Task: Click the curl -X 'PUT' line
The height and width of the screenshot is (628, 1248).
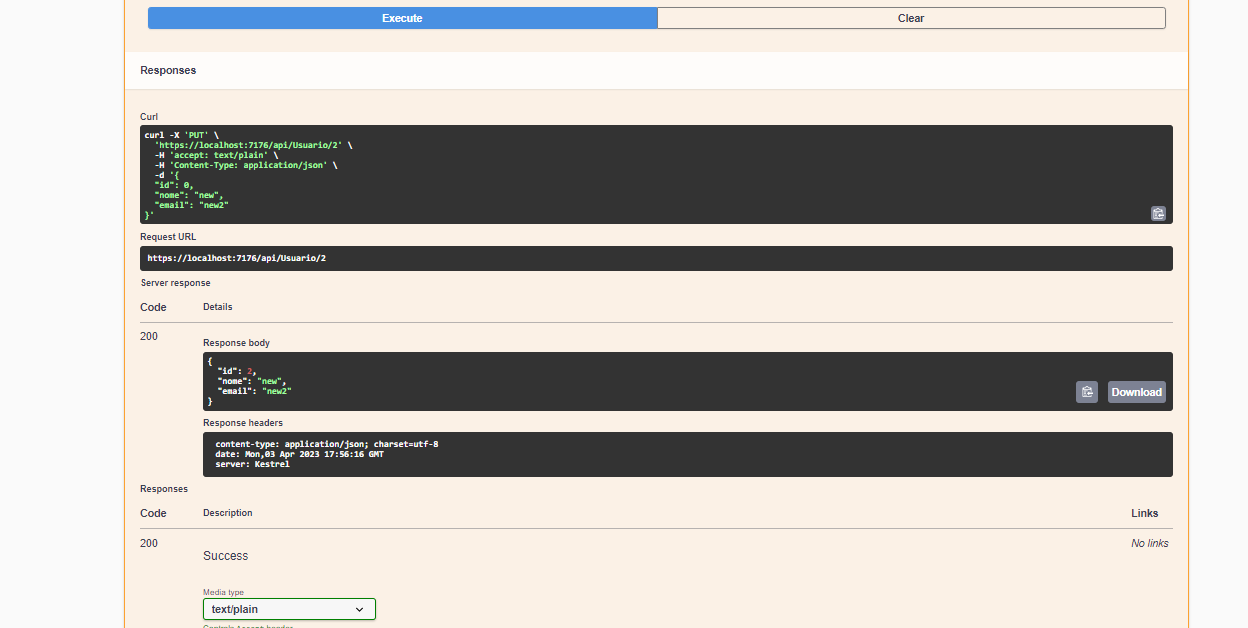Action: [181, 135]
